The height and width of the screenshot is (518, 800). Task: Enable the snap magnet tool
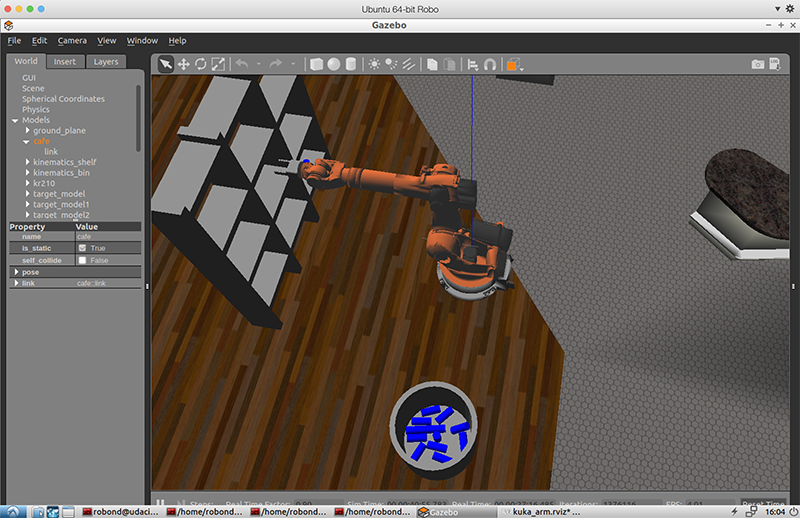pos(490,65)
